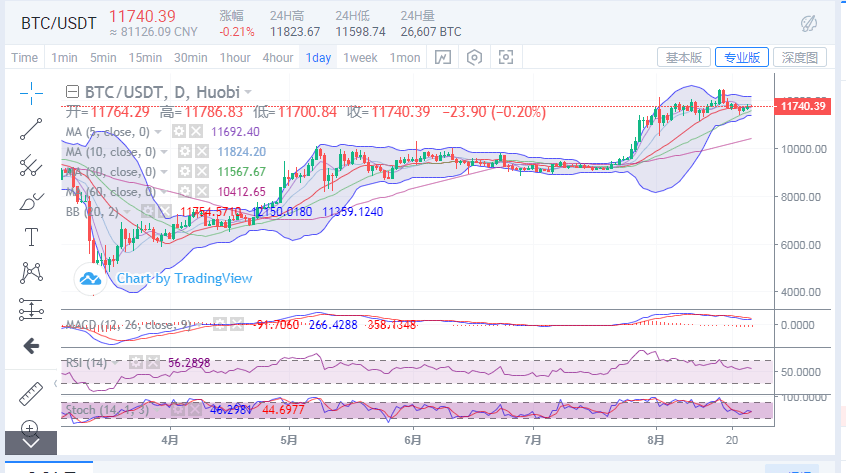
Task: Remove the MA (60, close, 0) indicator
Action: click(202, 191)
